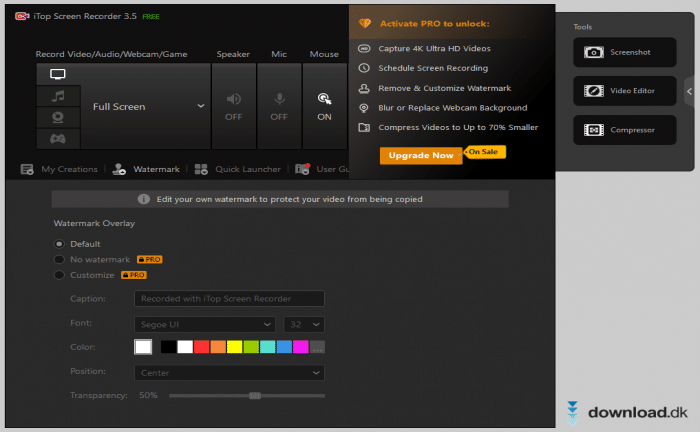
Task: Pick the red color swatch
Action: [x=201, y=347]
